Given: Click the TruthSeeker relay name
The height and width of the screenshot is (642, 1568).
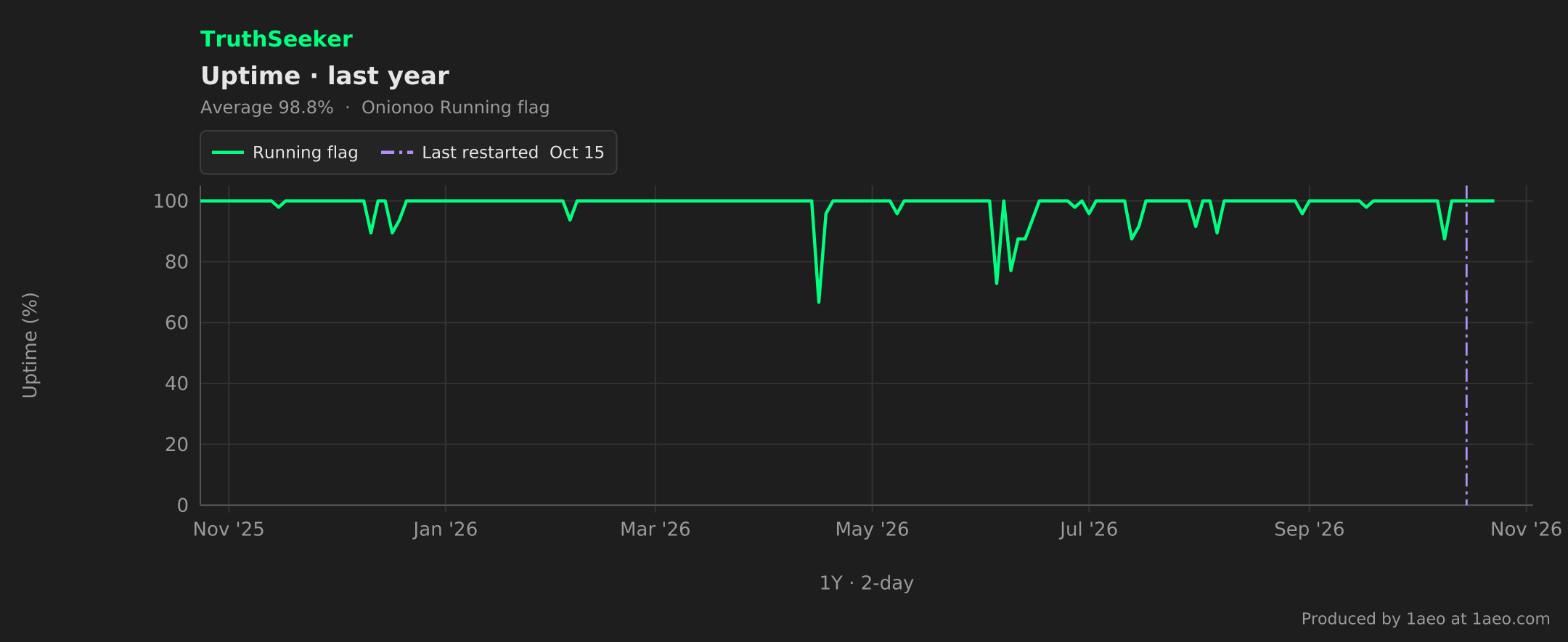Looking at the screenshot, I should click(x=276, y=39).
